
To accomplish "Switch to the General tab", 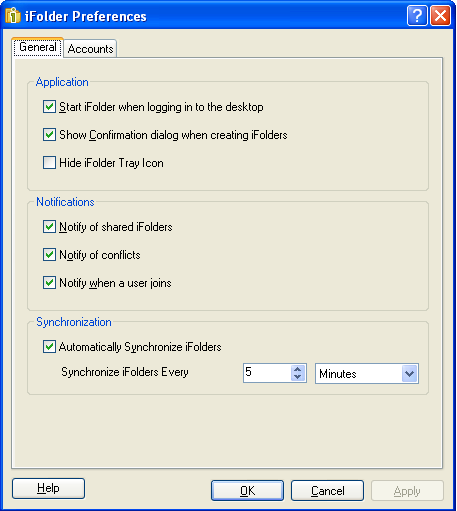I will point(37,47).
